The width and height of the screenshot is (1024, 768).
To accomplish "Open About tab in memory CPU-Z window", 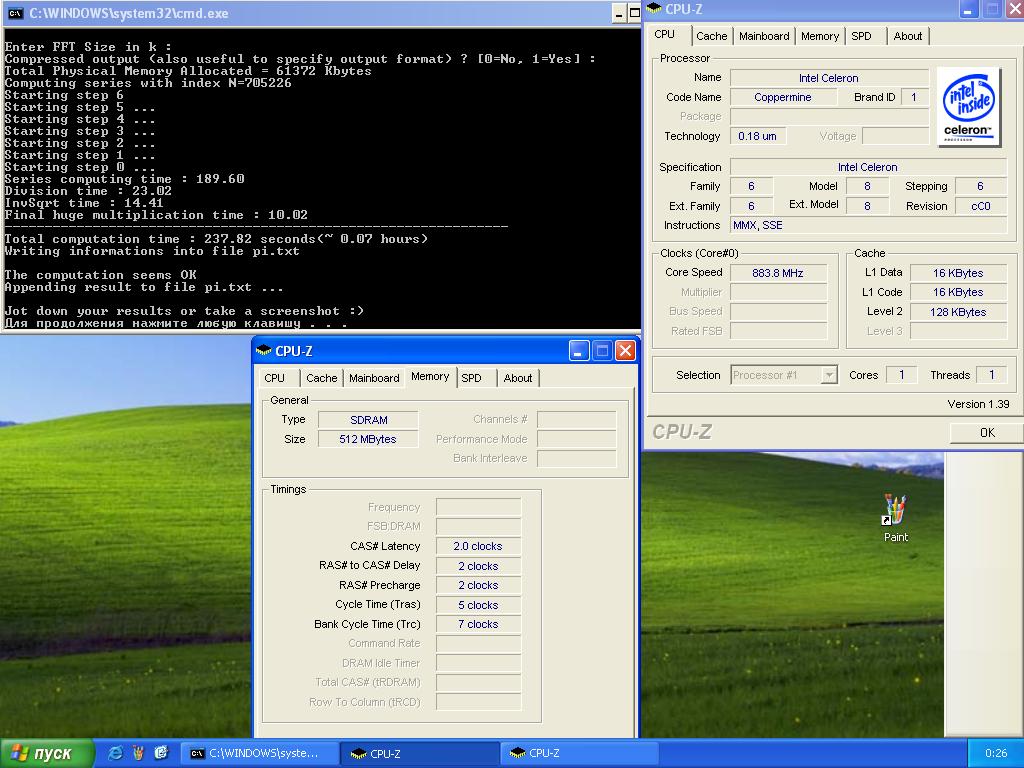I will 518,378.
